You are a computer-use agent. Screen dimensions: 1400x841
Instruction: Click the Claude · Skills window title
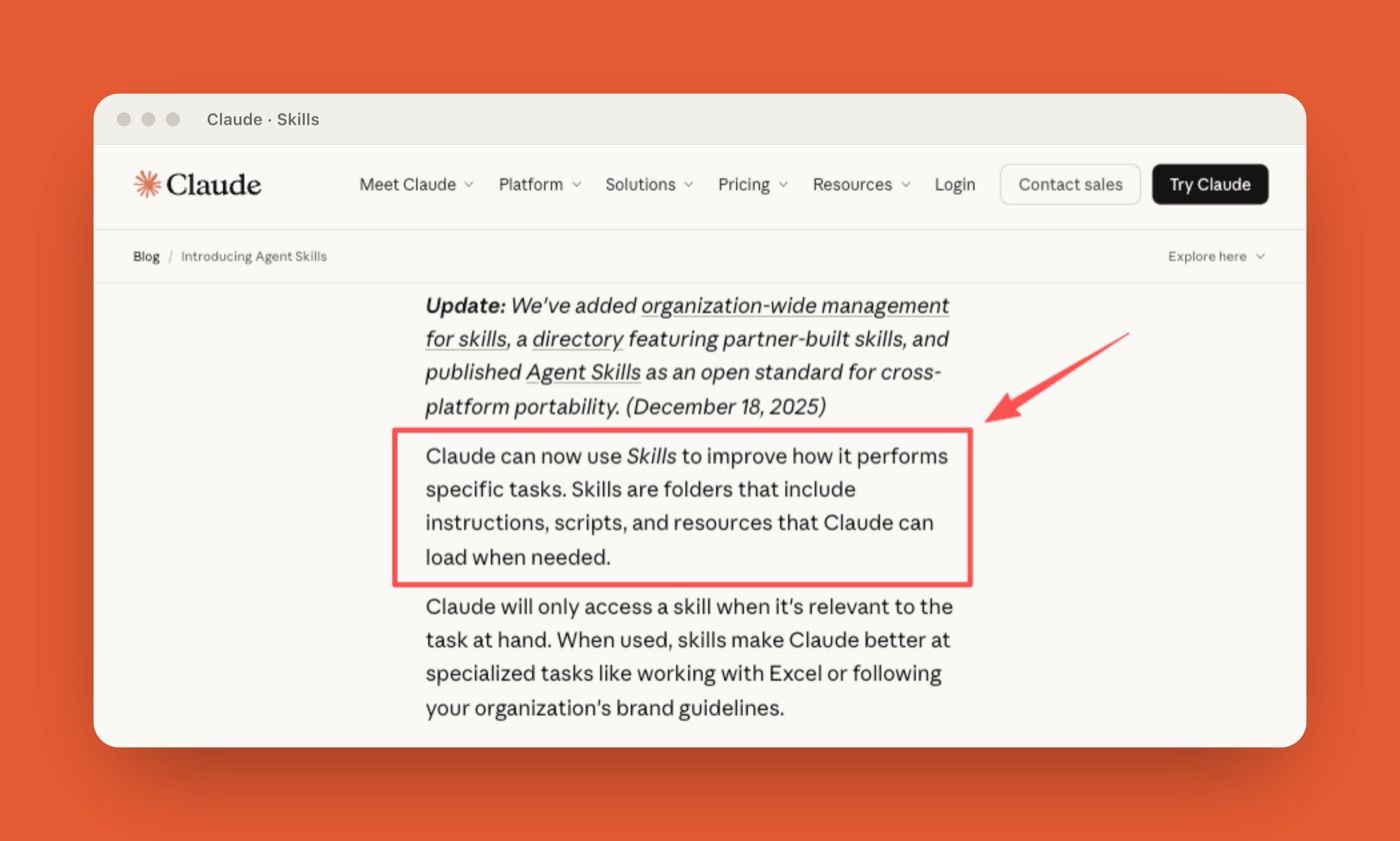click(x=263, y=119)
